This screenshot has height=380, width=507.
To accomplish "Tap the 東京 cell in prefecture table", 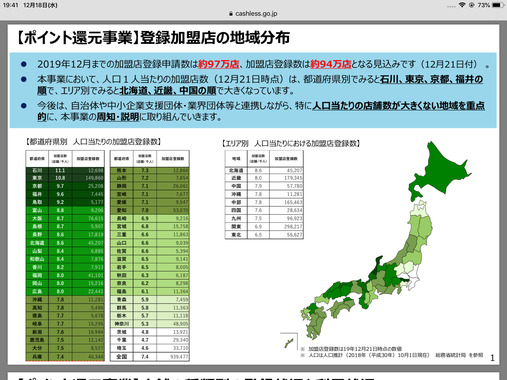I will pos(37,178).
